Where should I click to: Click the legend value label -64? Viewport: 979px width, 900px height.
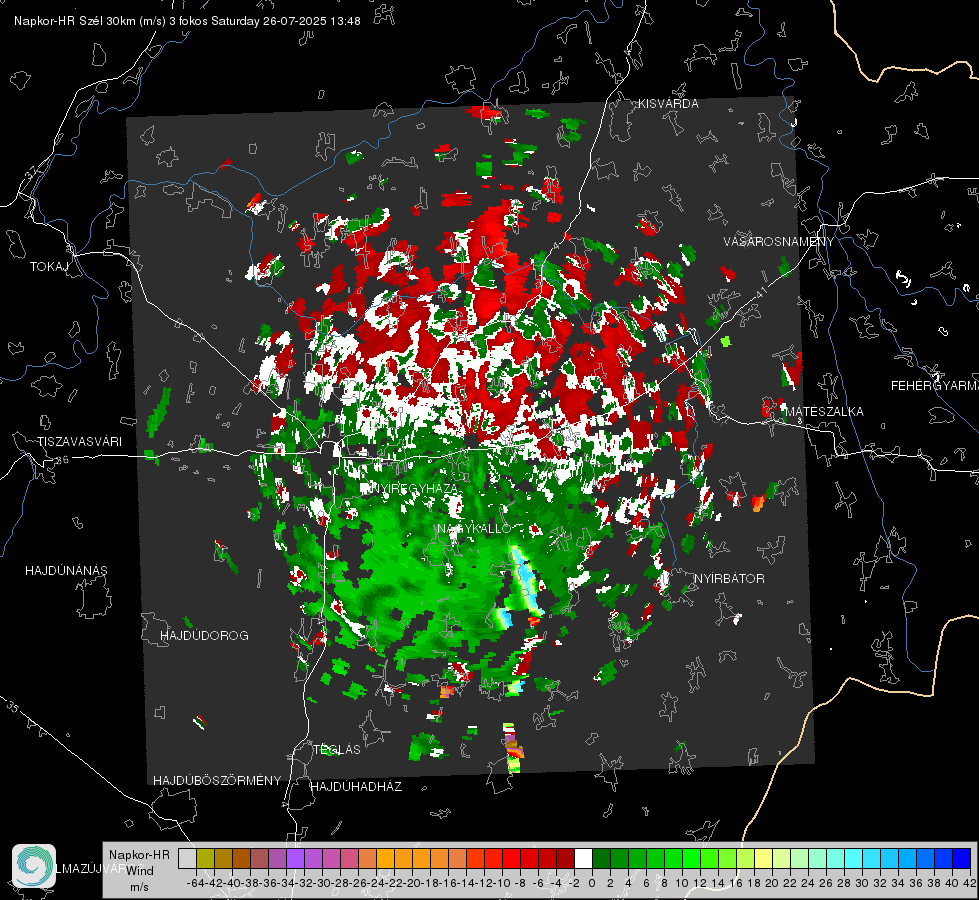[196, 883]
